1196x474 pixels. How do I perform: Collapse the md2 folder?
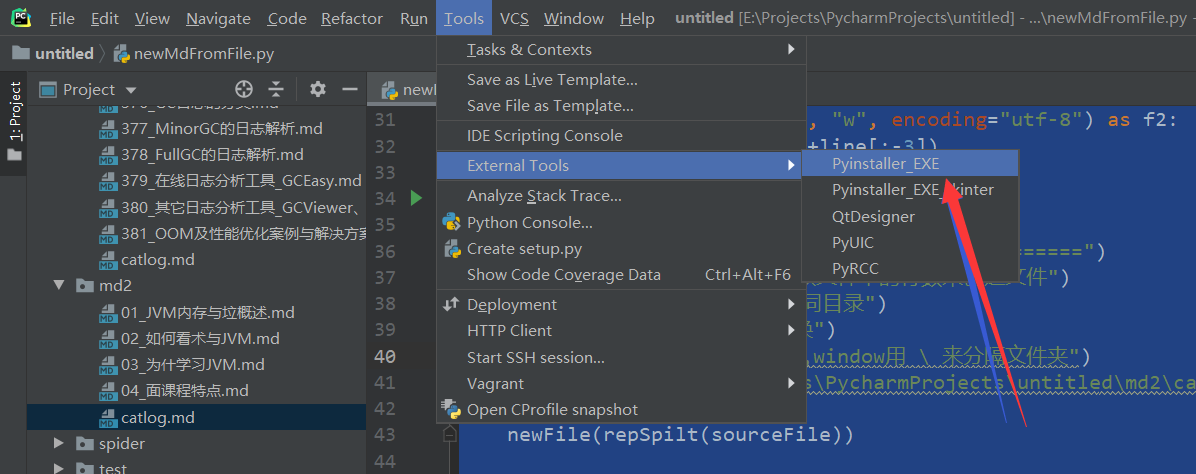(x=59, y=286)
